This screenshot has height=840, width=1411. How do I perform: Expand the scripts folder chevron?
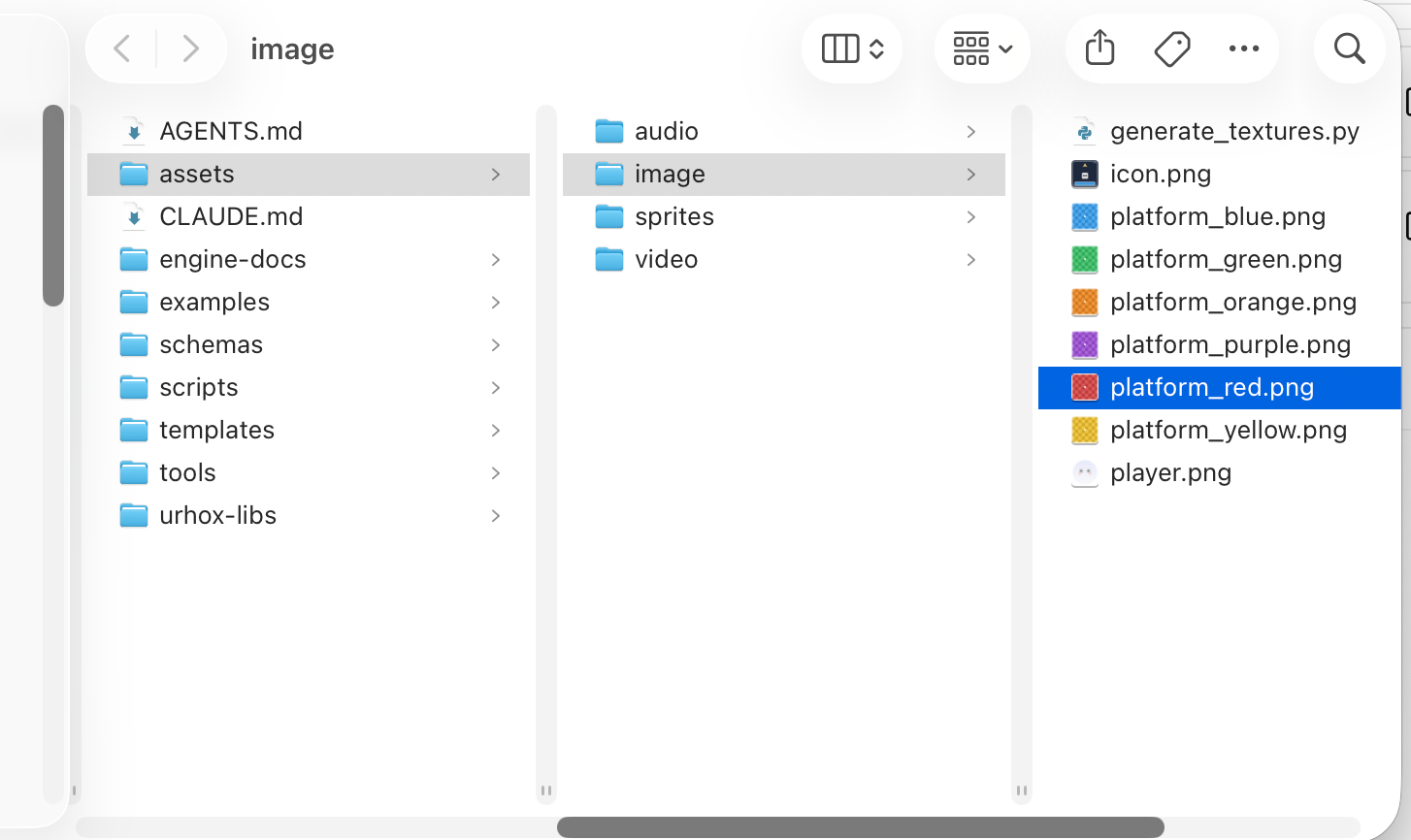pos(496,387)
